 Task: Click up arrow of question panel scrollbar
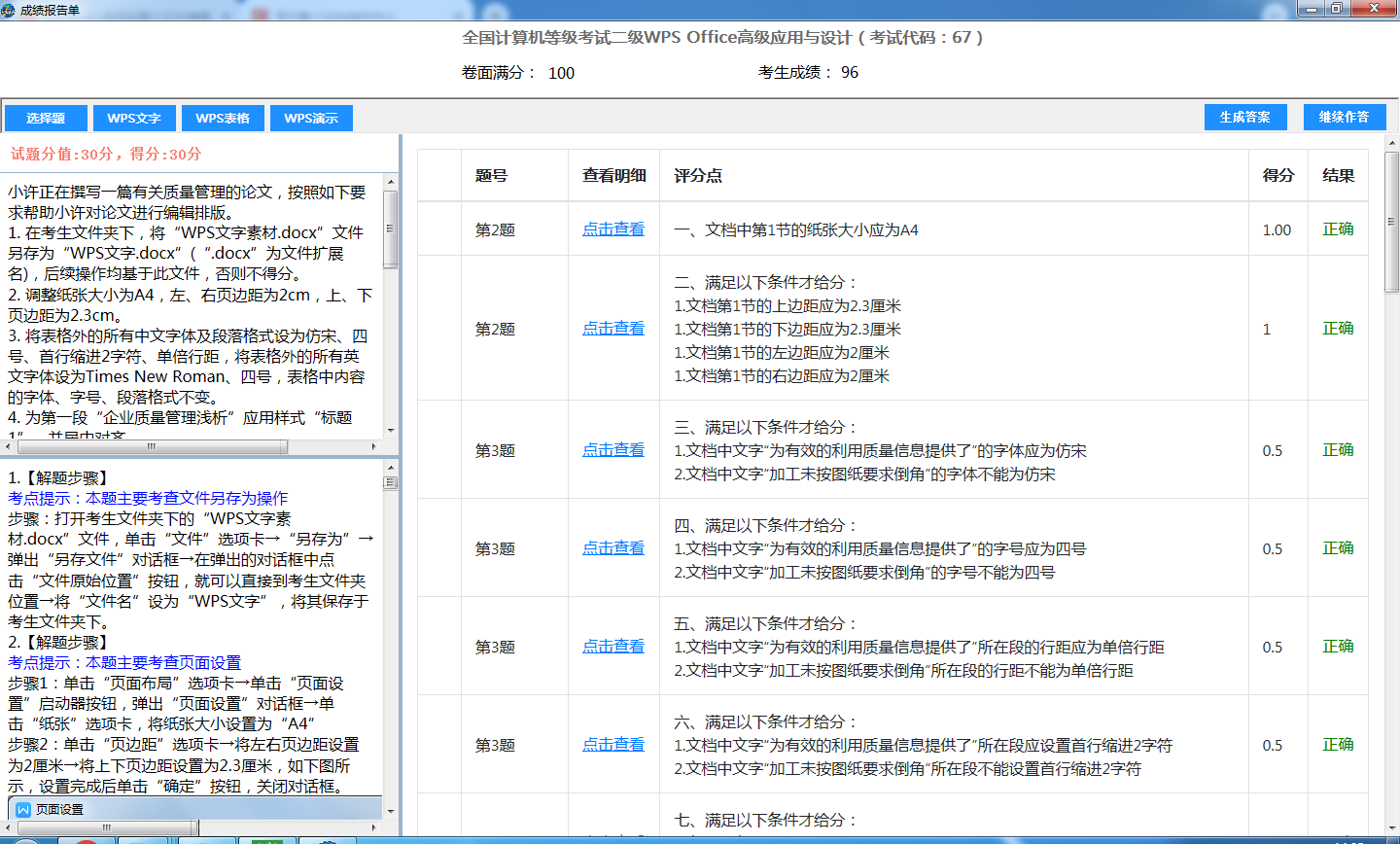[x=391, y=182]
